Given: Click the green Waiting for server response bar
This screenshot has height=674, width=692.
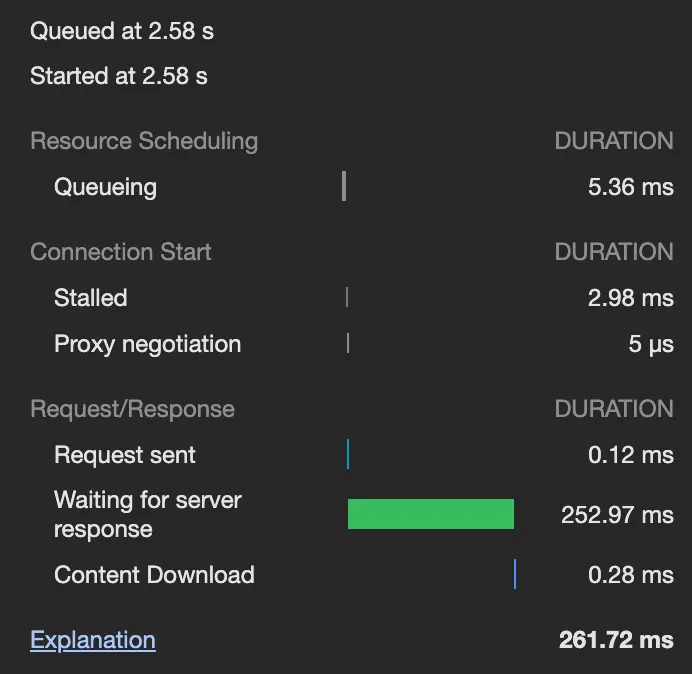Looking at the screenshot, I should click(430, 514).
